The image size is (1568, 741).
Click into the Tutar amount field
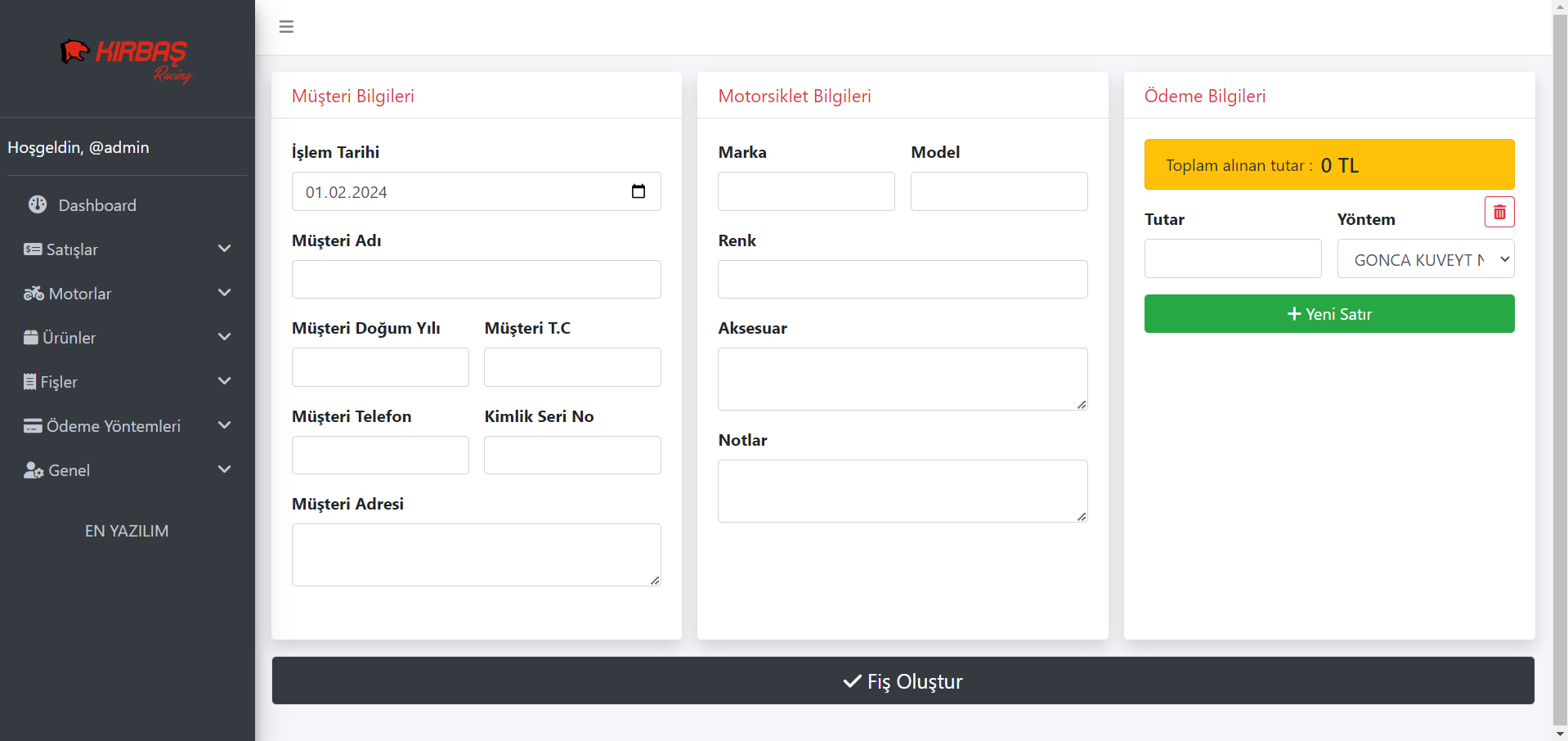tap(1232, 259)
